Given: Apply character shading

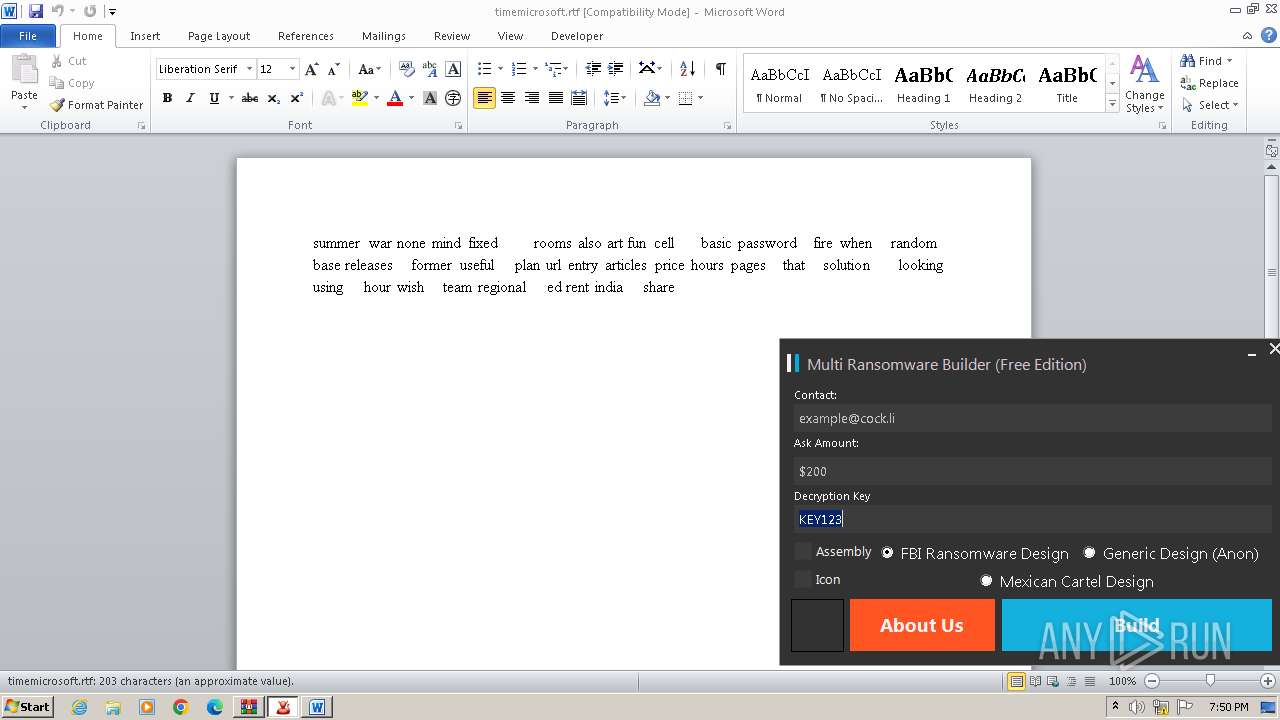Looking at the screenshot, I should [430, 98].
